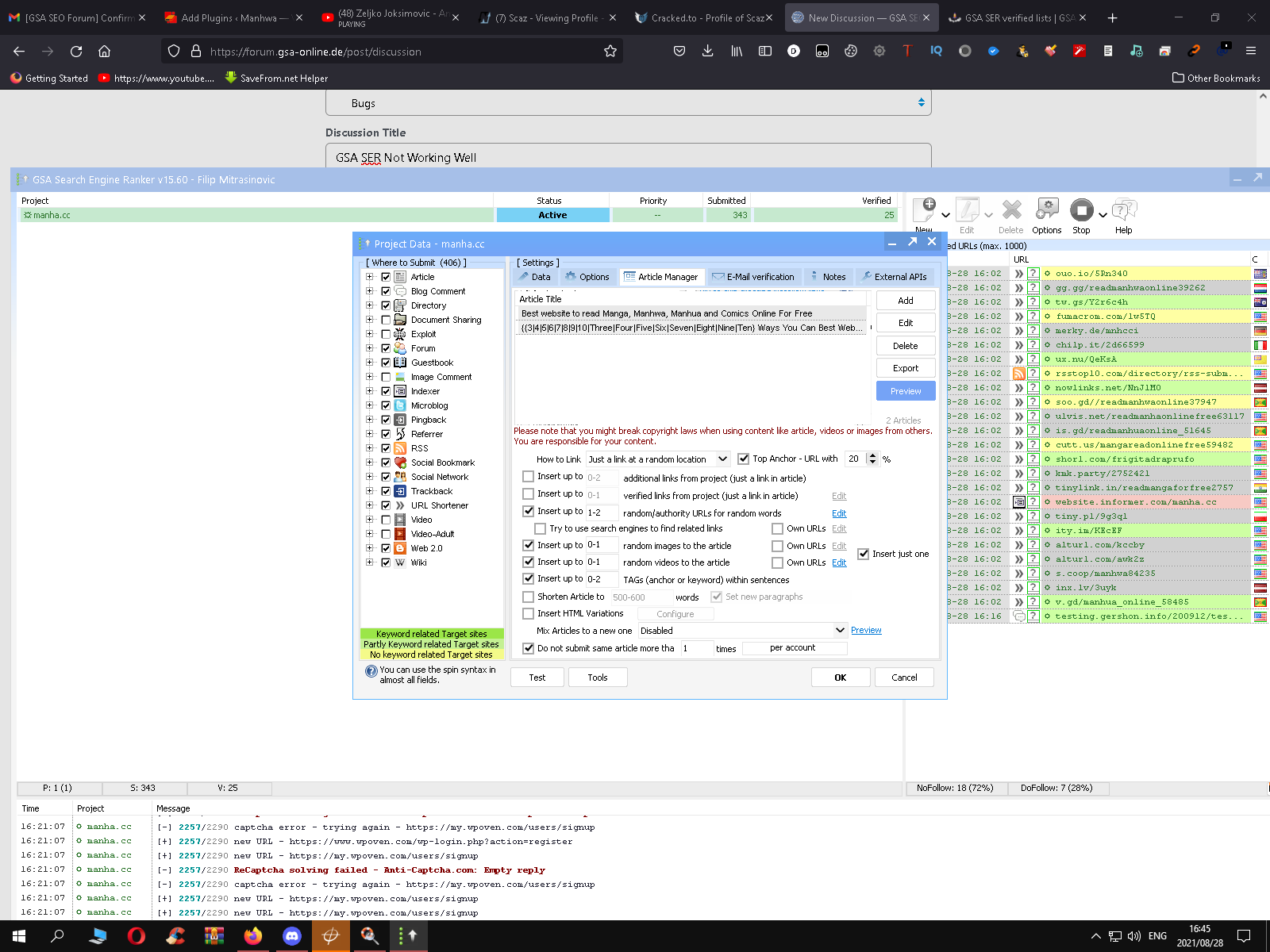Open the Firefox hamburger menu
Image resolution: width=1270 pixels, height=952 pixels.
click(1251, 51)
